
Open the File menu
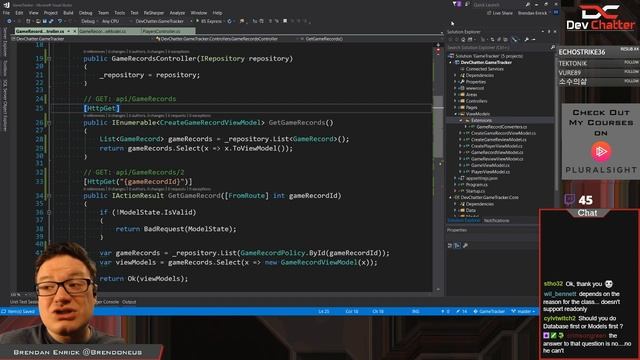pos(6,13)
